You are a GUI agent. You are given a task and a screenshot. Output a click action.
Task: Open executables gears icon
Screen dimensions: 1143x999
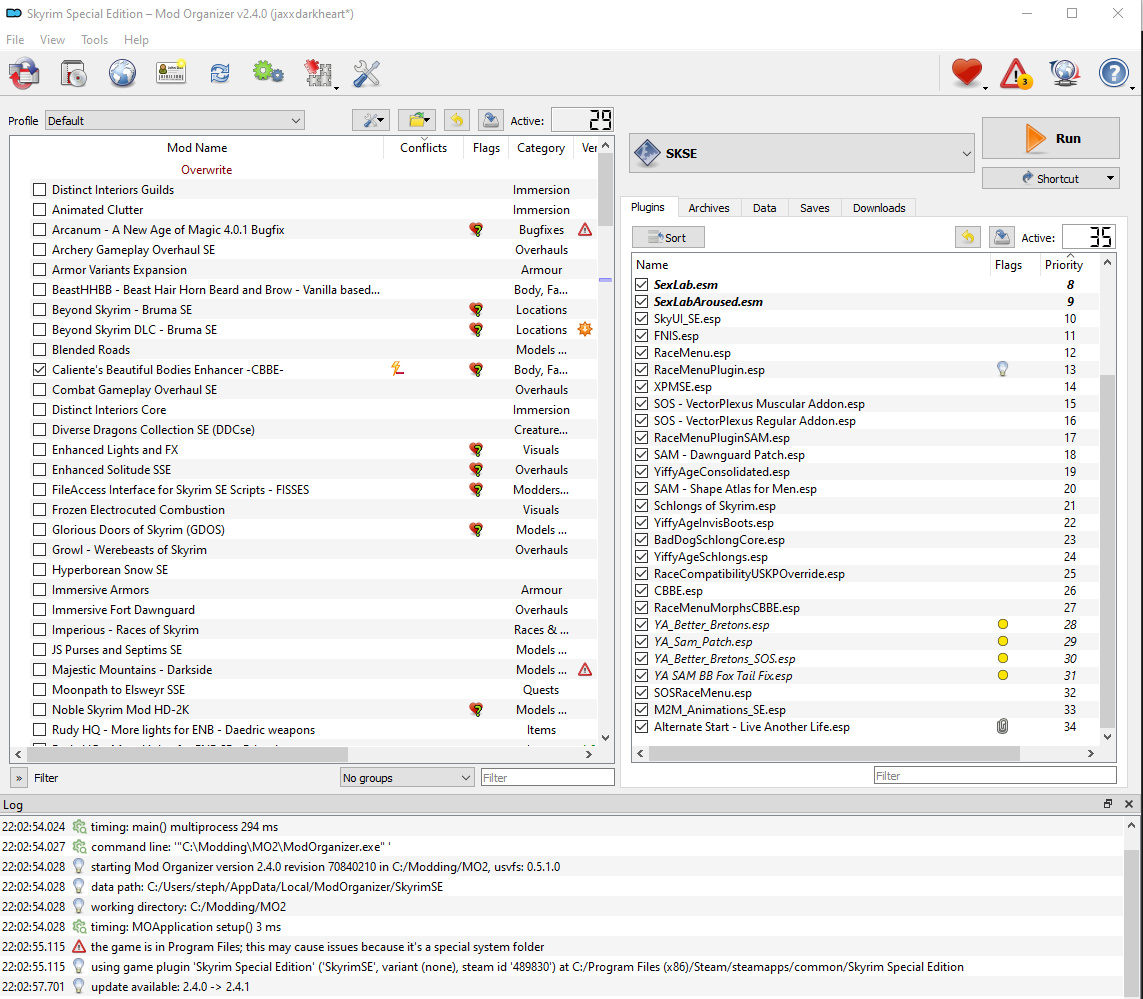pos(268,73)
